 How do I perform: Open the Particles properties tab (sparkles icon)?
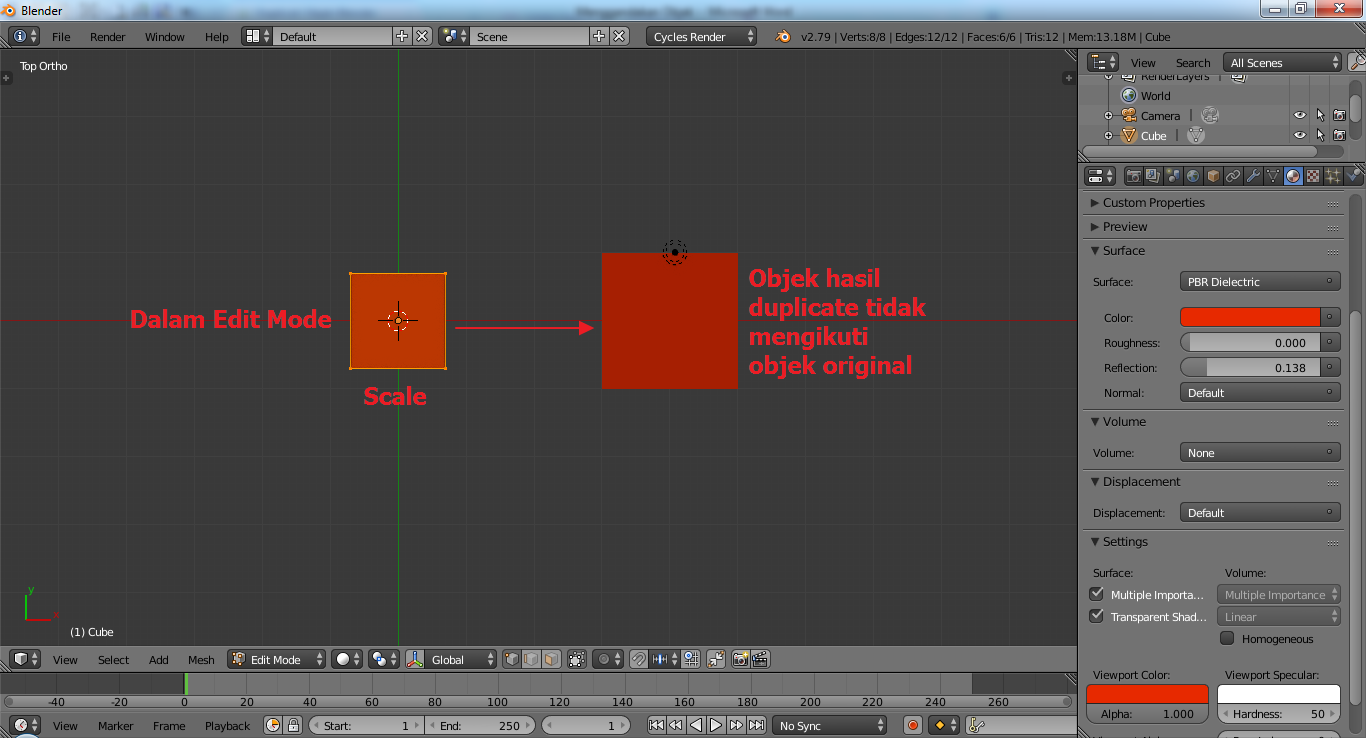(x=1332, y=175)
